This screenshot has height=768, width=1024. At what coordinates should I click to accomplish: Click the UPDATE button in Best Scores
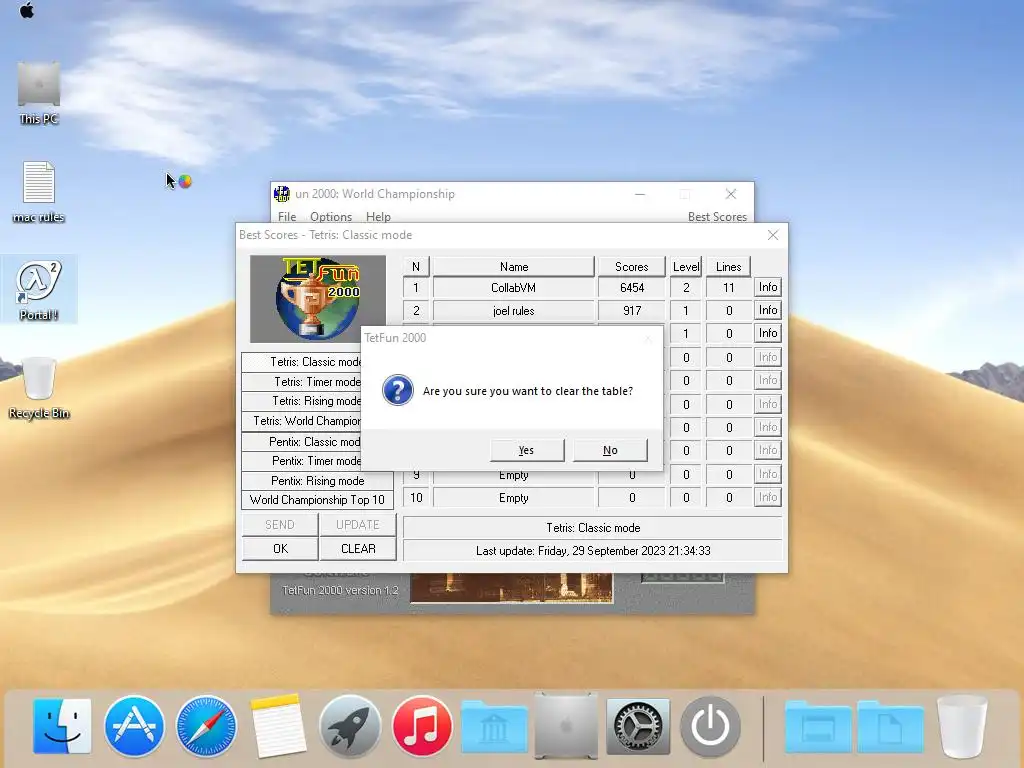pos(358,524)
